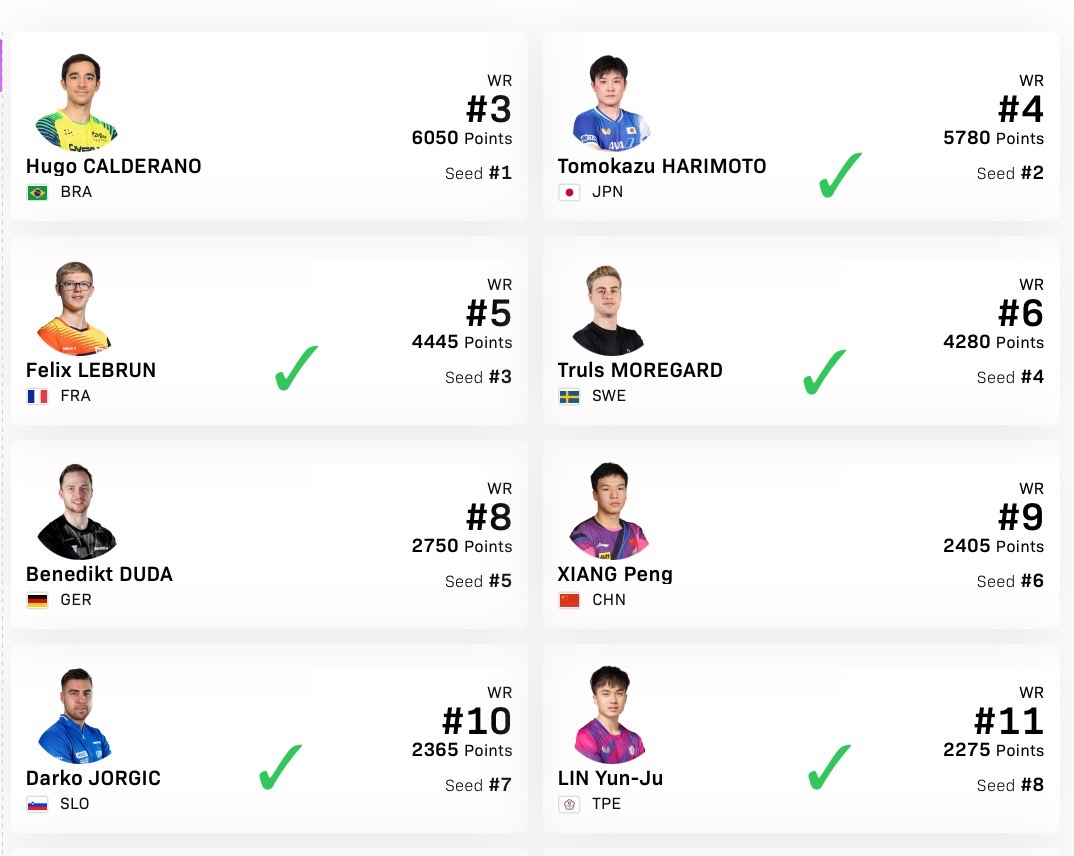The image size is (1074, 856).
Task: Click the Brazil flag icon
Action: pos(38,192)
